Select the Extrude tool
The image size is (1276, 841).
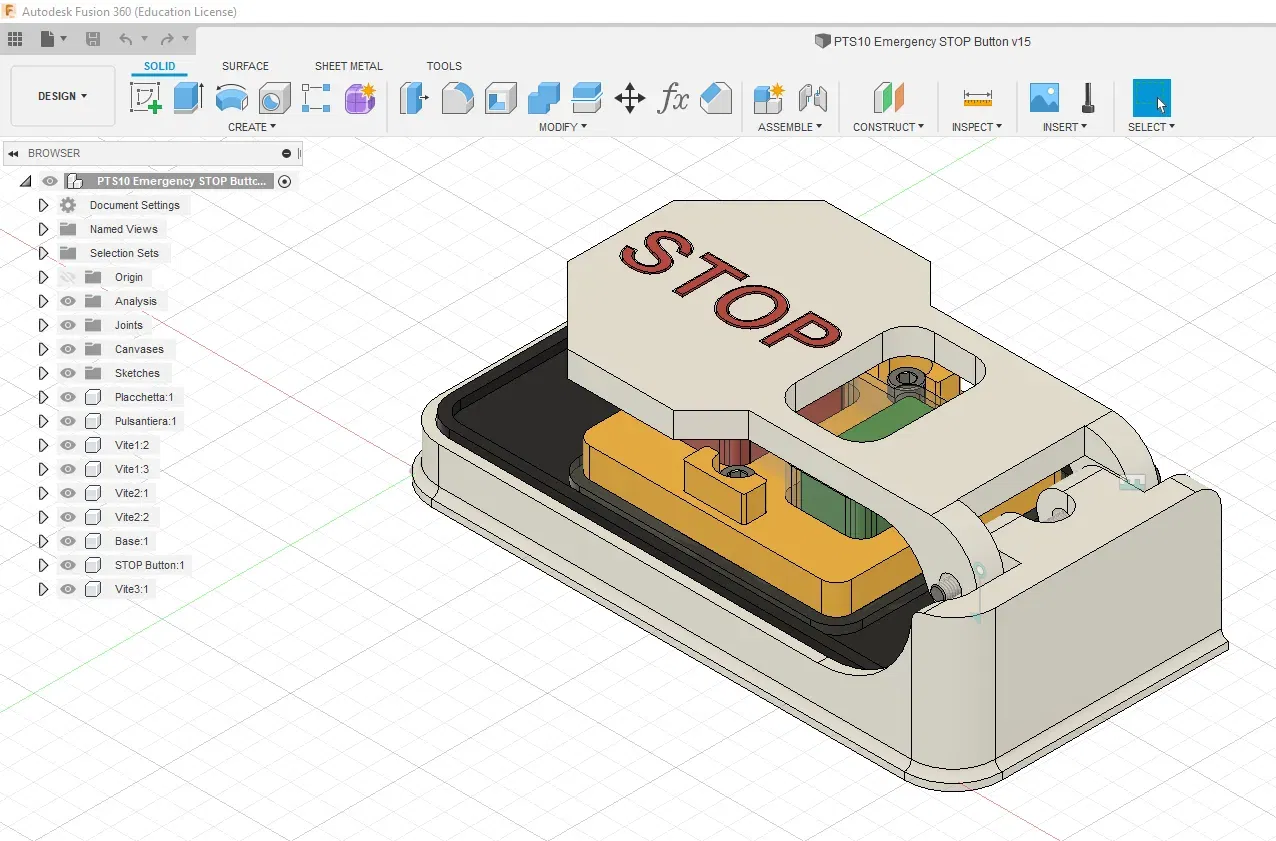click(188, 98)
